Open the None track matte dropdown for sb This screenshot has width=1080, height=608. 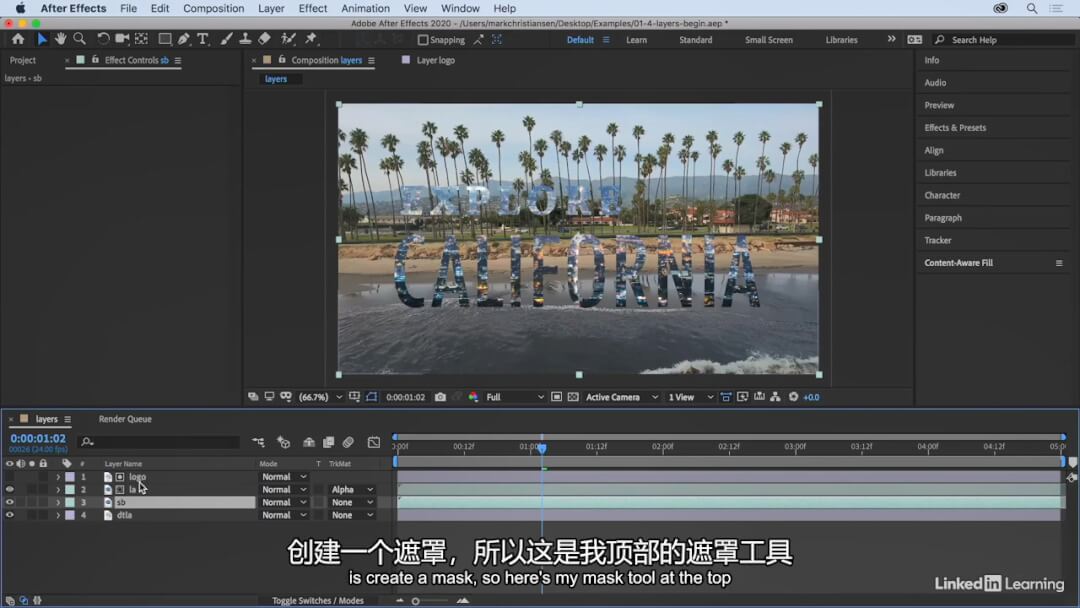(x=351, y=503)
